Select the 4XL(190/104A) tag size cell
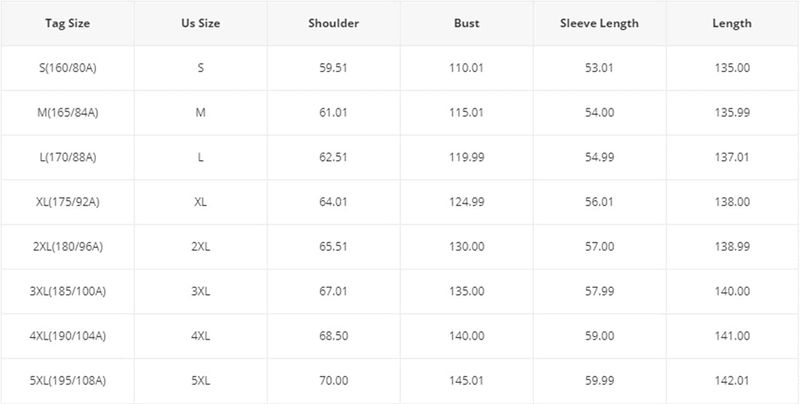The height and width of the screenshot is (404, 800). pyautogui.click(x=68, y=336)
